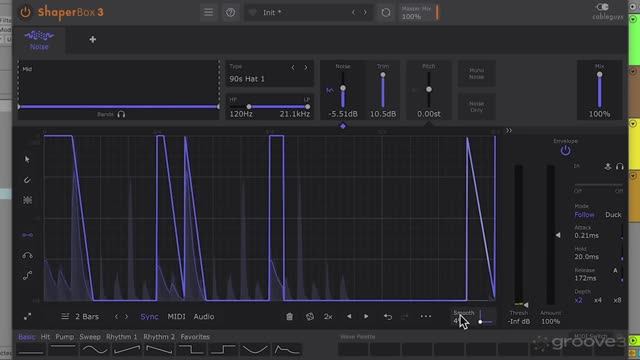Add a new shaper with plus button
Screen dimensions: 640x360
(93, 40)
